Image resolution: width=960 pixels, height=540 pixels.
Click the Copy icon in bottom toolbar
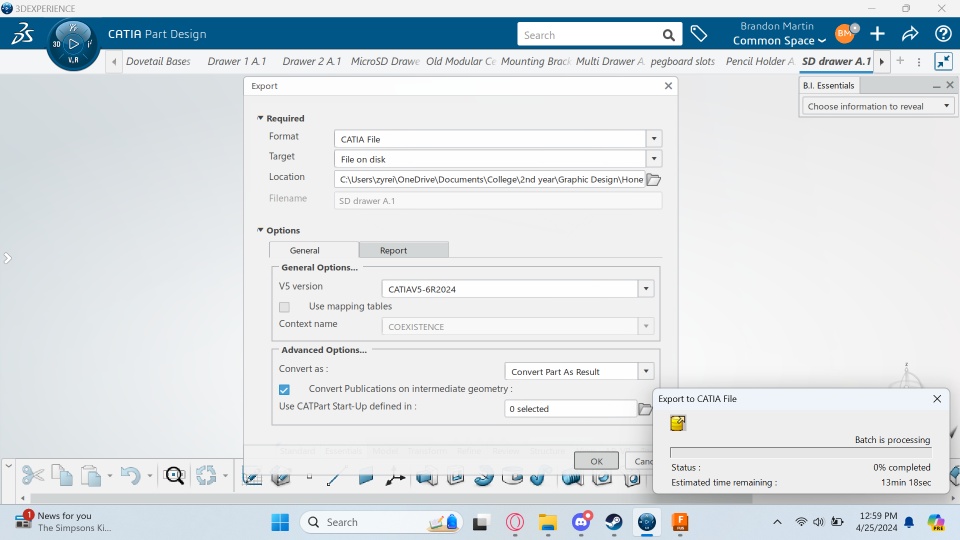[x=62, y=475]
